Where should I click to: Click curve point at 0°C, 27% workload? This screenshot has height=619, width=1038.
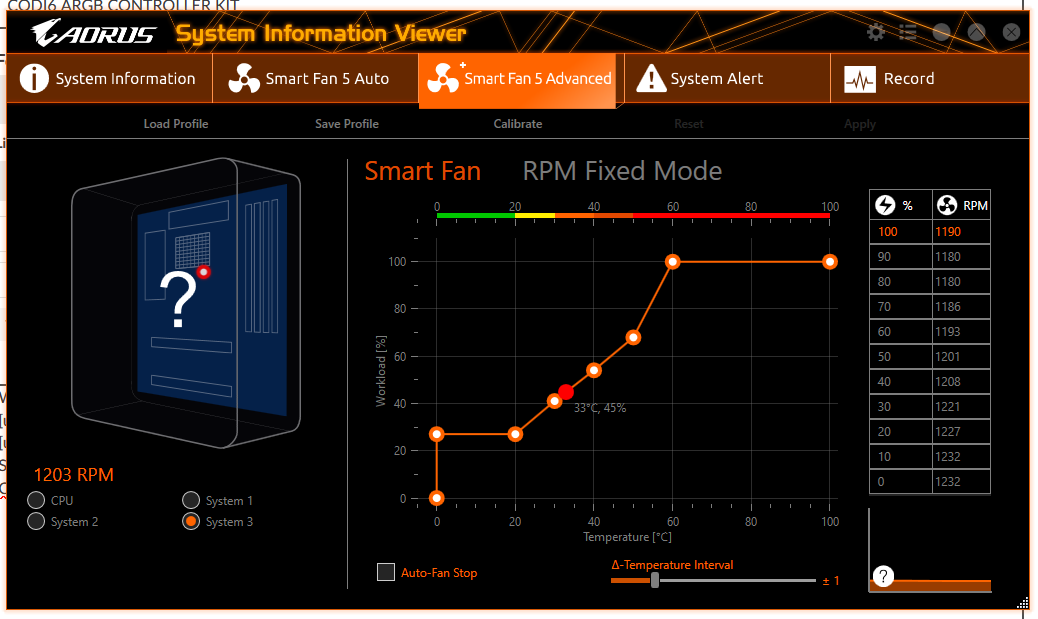pos(436,434)
